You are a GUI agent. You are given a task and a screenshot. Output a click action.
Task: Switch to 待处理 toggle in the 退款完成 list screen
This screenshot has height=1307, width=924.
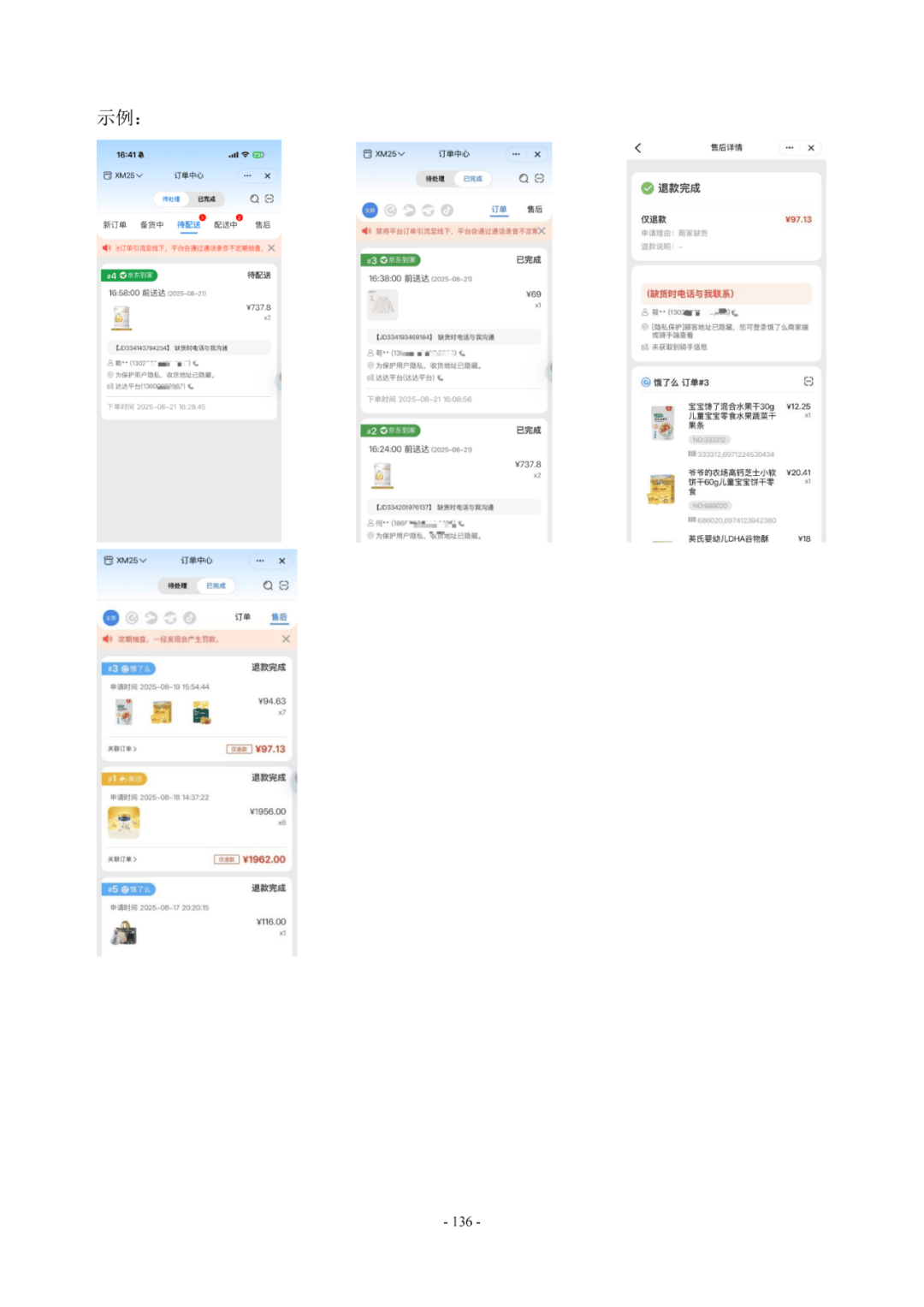tap(177, 585)
